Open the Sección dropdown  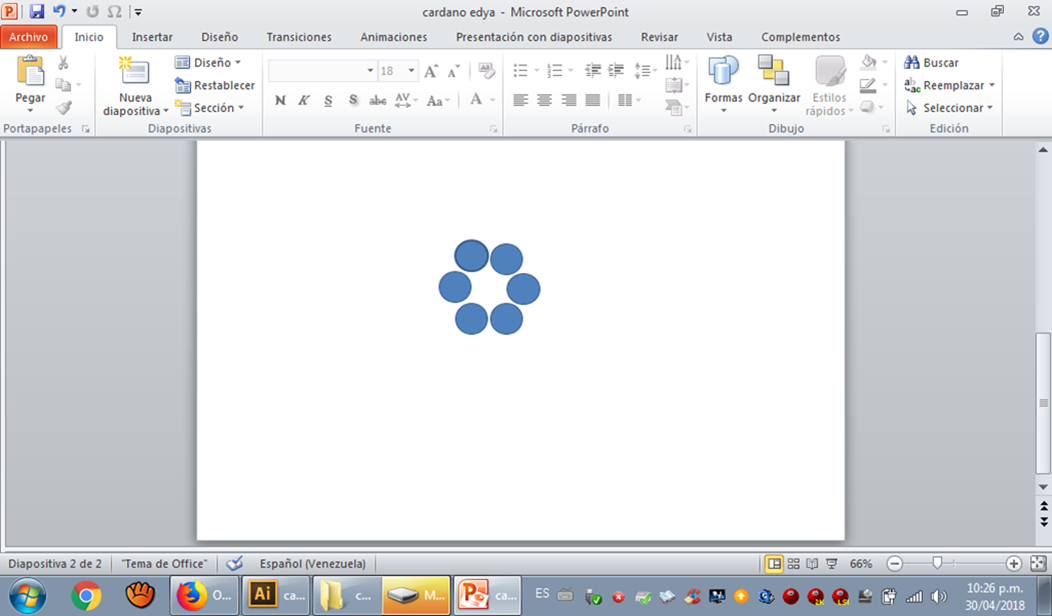coord(209,107)
